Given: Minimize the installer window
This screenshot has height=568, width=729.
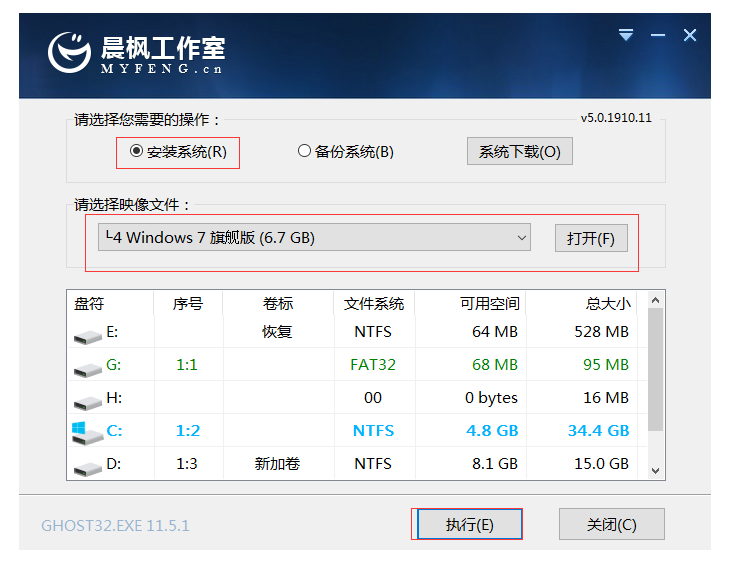Looking at the screenshot, I should [x=657, y=35].
